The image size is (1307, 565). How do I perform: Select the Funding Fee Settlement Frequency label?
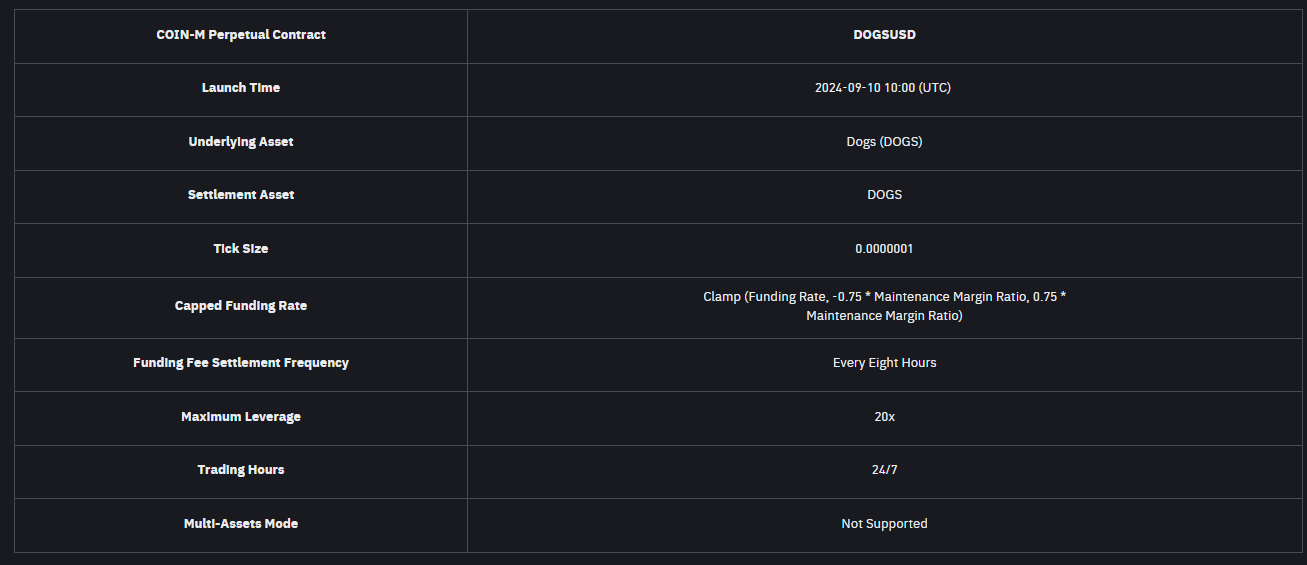pyautogui.click(x=241, y=363)
